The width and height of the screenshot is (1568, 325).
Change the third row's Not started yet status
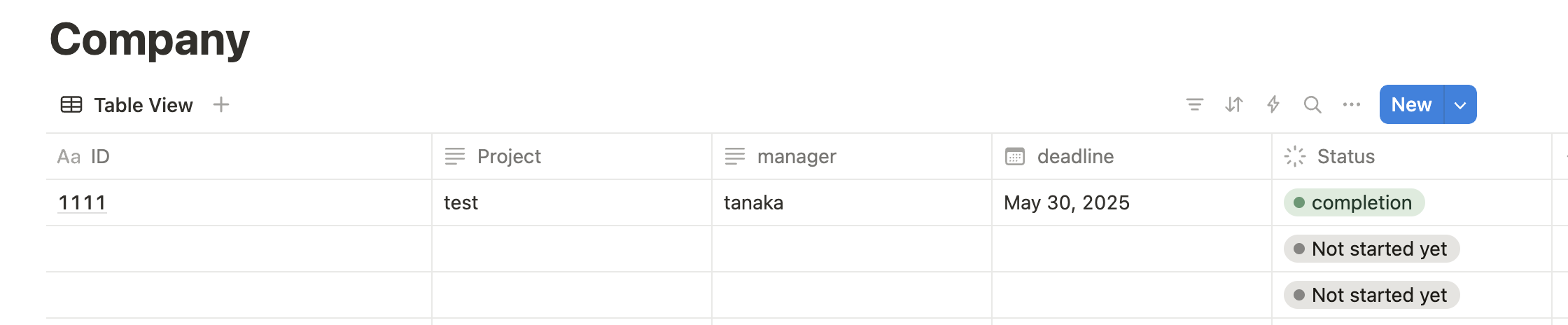(1371, 295)
